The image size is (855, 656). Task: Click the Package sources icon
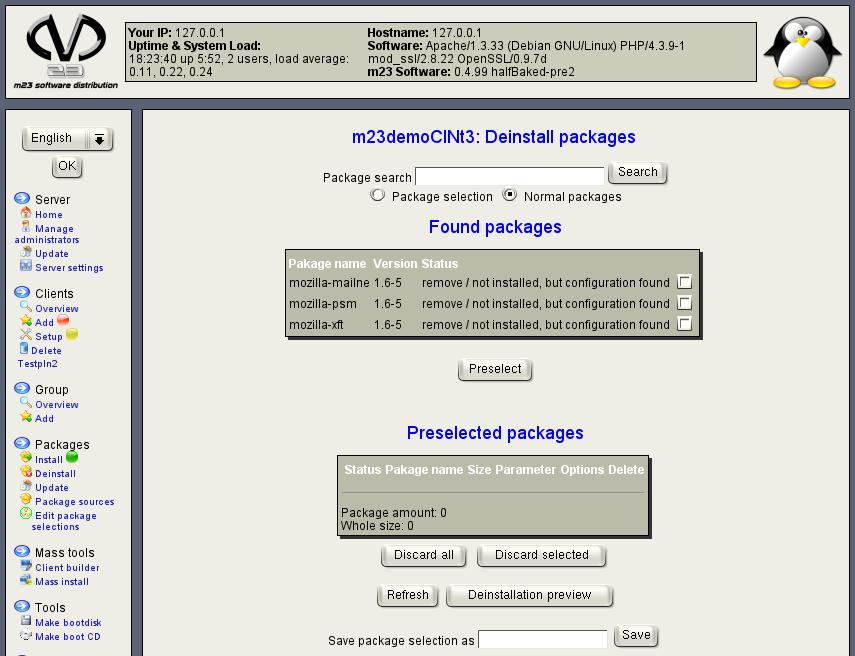[x=26, y=500]
